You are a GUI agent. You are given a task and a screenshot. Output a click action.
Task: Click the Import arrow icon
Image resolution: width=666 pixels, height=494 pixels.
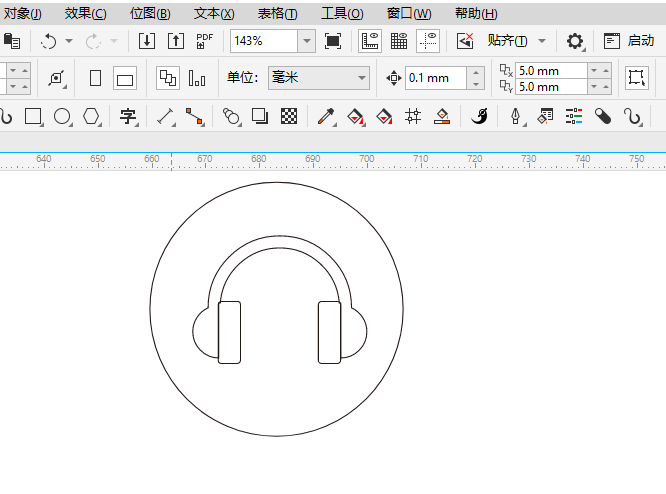point(147,41)
